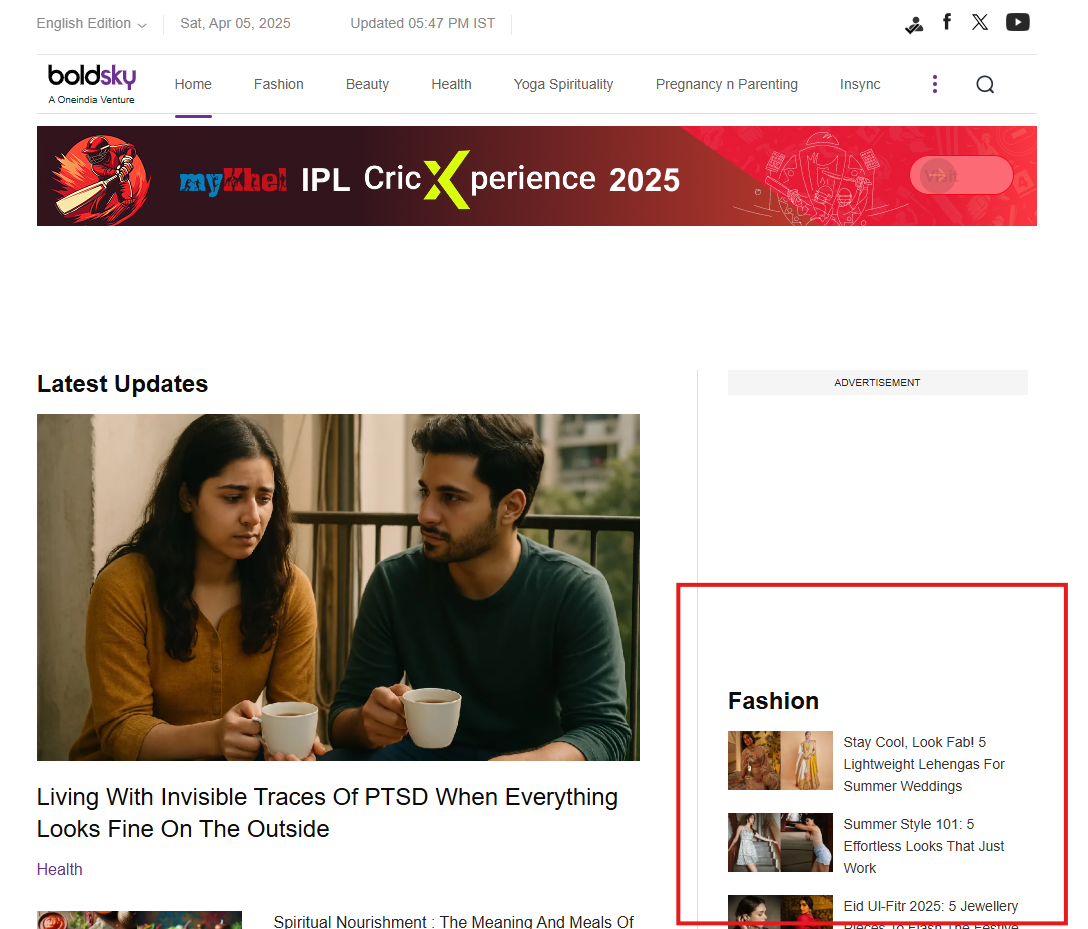
Task: Open the PTSD article headline
Action: tap(327, 812)
